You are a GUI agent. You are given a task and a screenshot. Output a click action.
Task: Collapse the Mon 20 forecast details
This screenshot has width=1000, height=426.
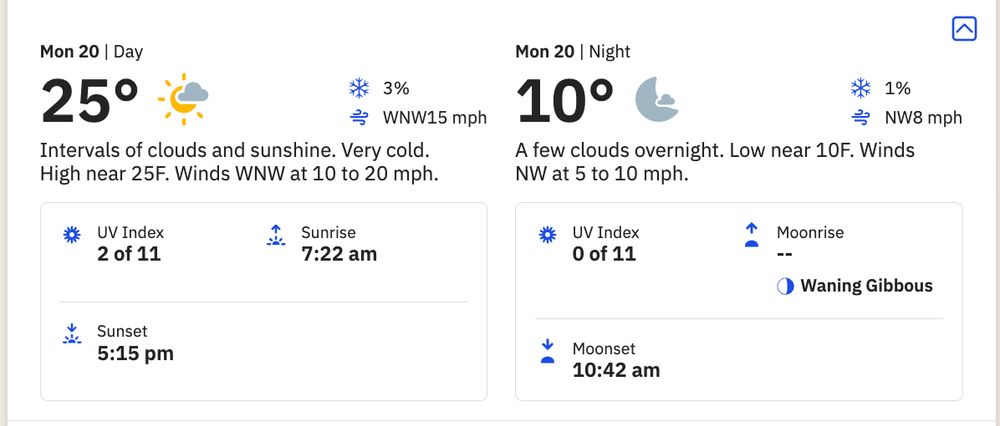tap(963, 29)
